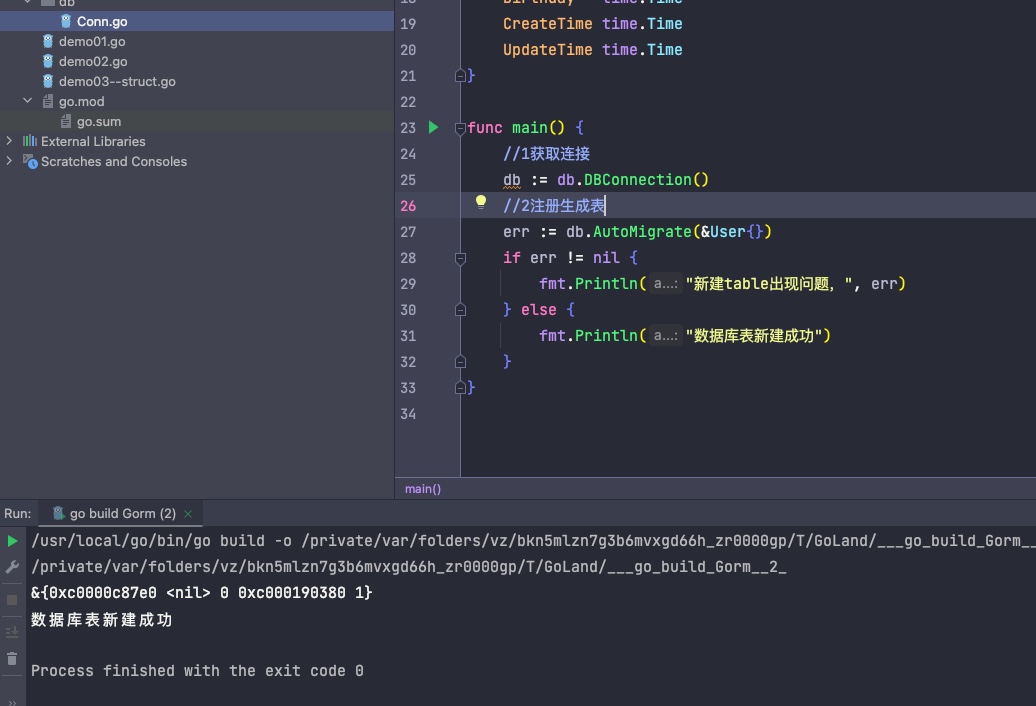Viewport: 1036px width, 706px height.
Task: Click the console output 数据库表新建成功
Action: click(x=101, y=619)
